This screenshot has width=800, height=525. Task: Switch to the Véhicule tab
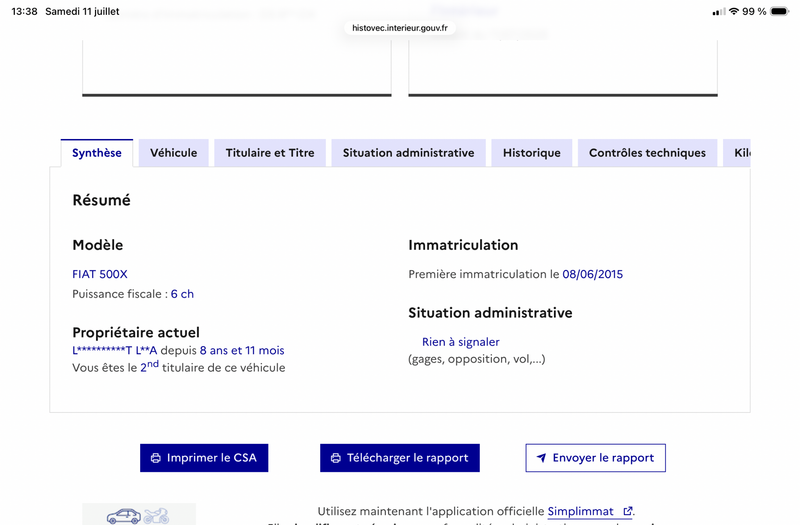tap(173, 153)
